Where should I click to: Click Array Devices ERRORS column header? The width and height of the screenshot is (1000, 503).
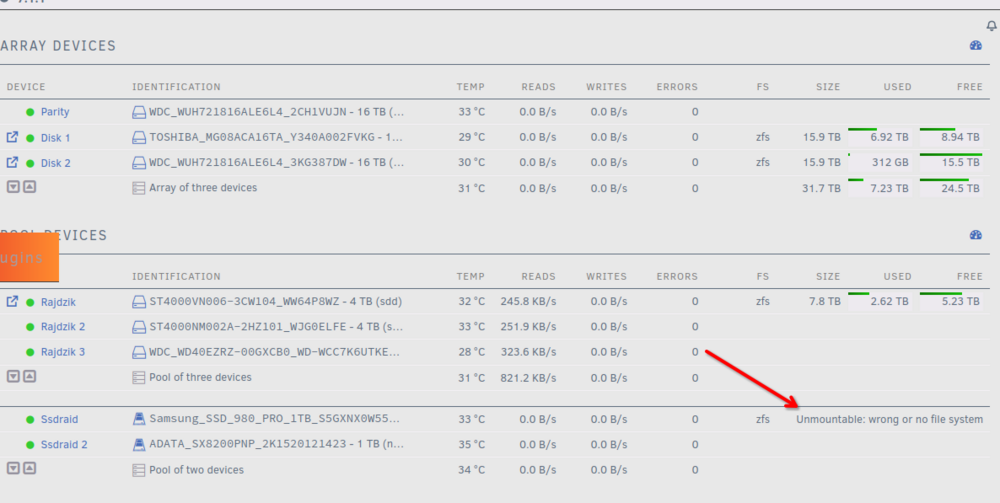click(677, 87)
